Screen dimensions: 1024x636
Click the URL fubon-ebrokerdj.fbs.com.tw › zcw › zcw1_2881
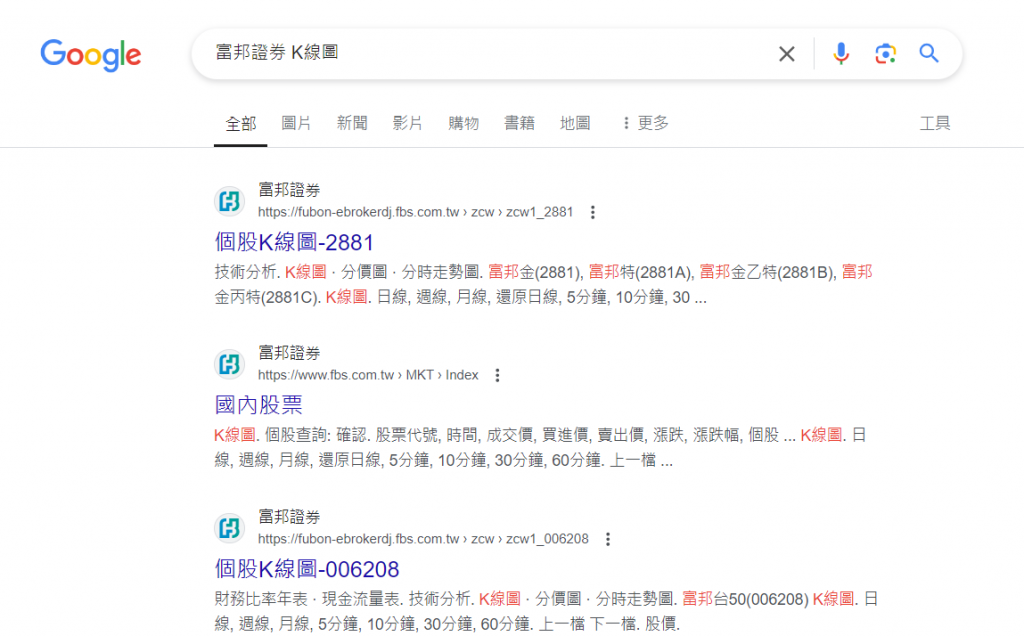point(415,212)
